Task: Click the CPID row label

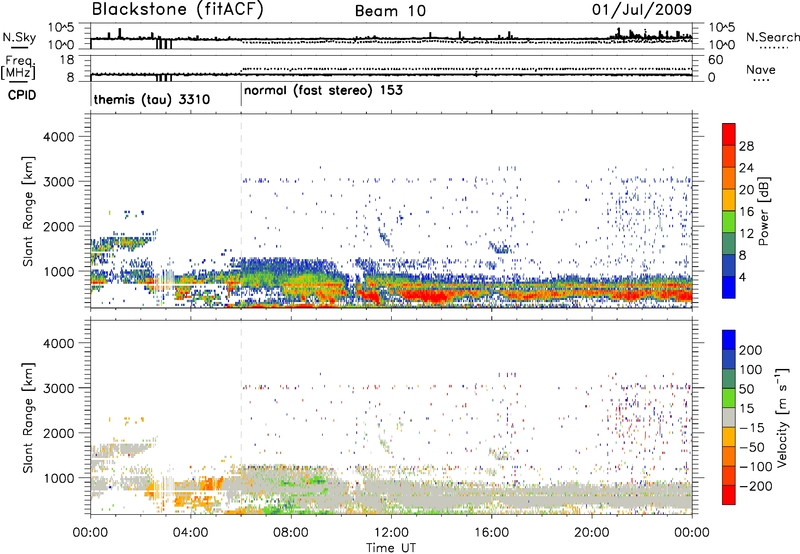Action: click(22, 95)
